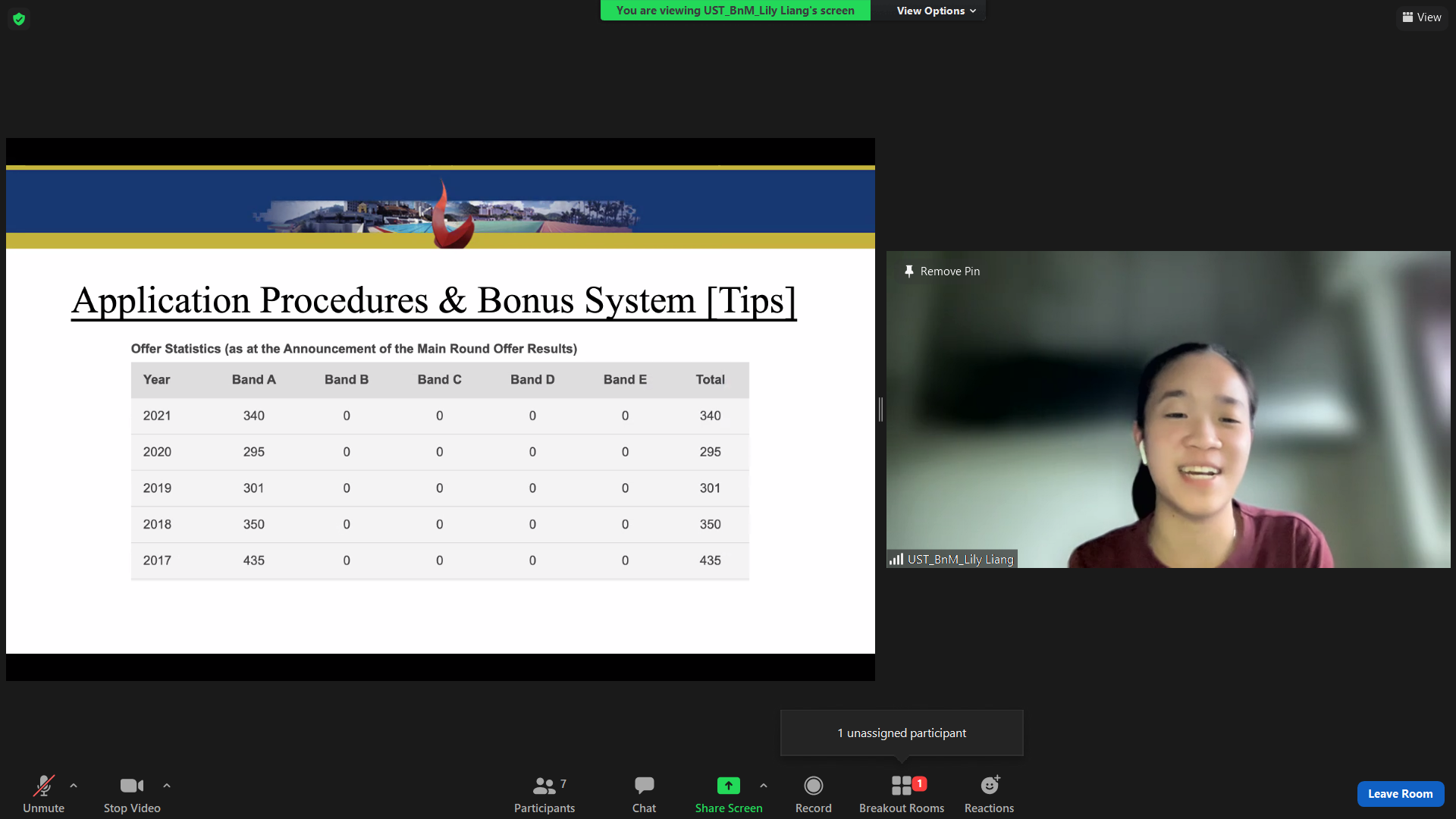The image size is (1456, 819).
Task: Click Band A value 340 for 2021
Action: point(253,416)
